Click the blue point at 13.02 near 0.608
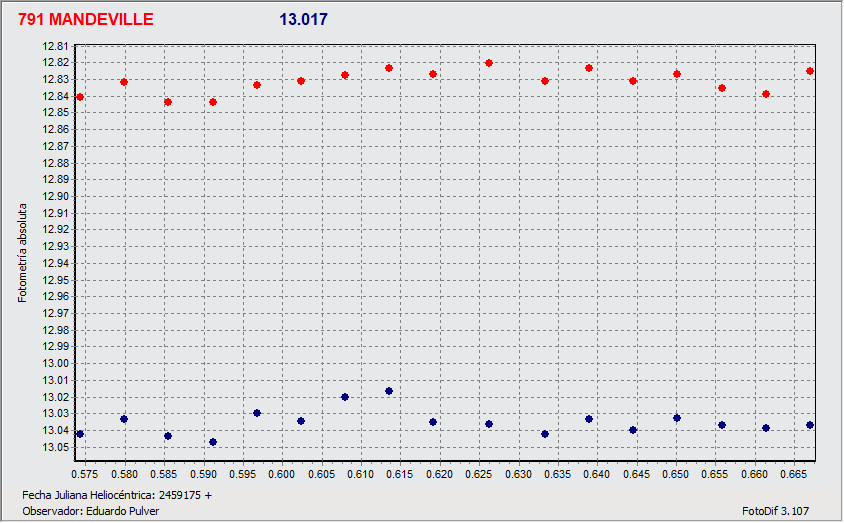The image size is (844, 523). 345,397
